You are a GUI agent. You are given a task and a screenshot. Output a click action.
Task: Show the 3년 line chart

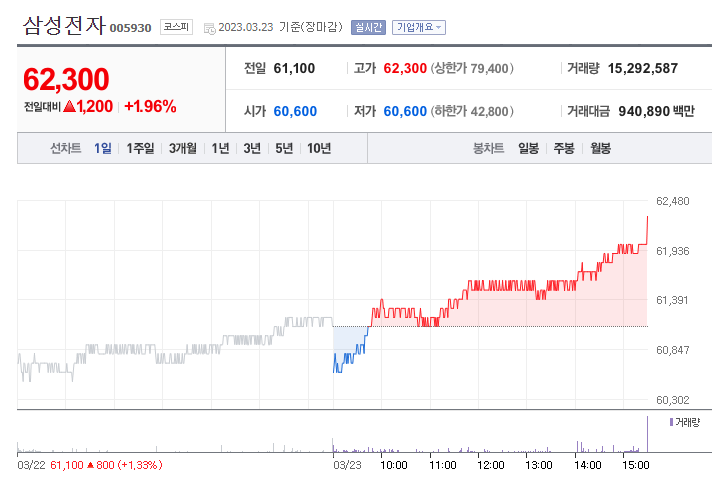[x=252, y=148]
